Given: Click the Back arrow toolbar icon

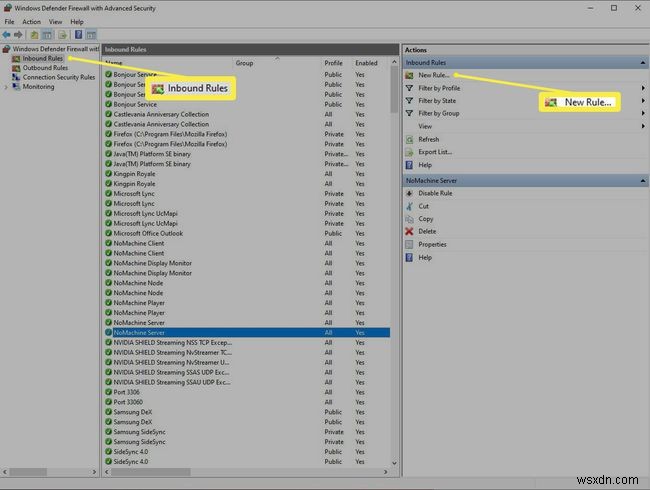Looking at the screenshot, I should pyautogui.click(x=6, y=35).
